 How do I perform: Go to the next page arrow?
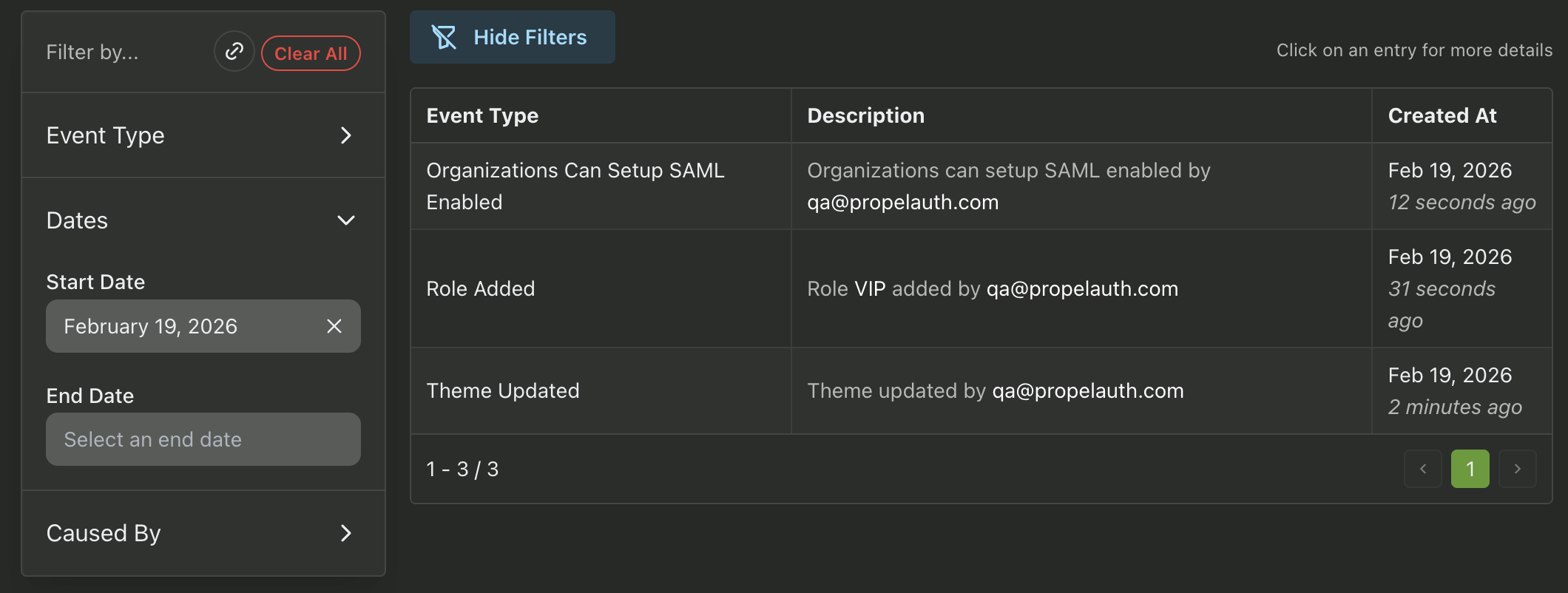click(x=1517, y=469)
